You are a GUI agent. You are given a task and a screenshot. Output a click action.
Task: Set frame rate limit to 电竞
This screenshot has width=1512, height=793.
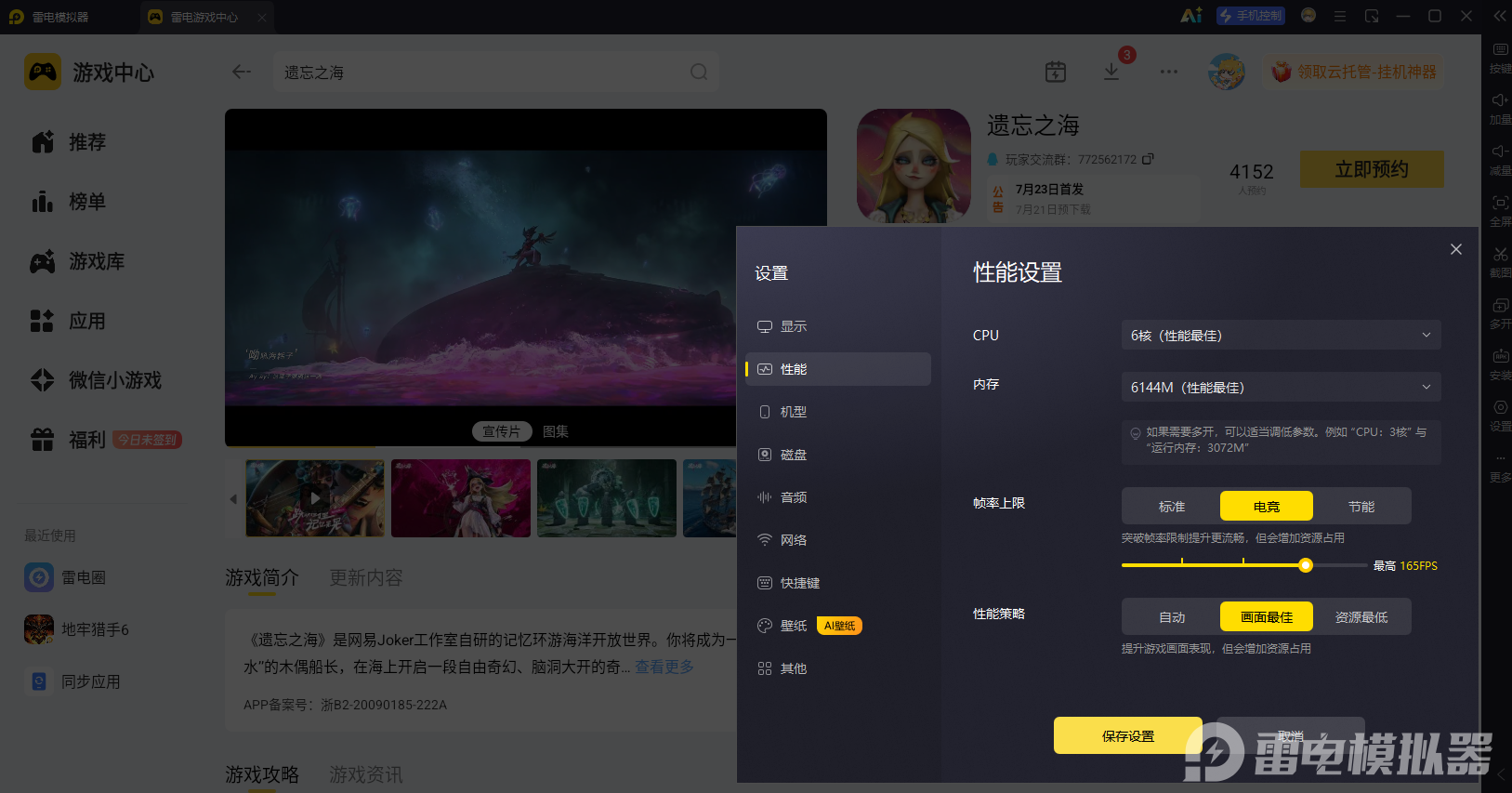(x=1266, y=506)
